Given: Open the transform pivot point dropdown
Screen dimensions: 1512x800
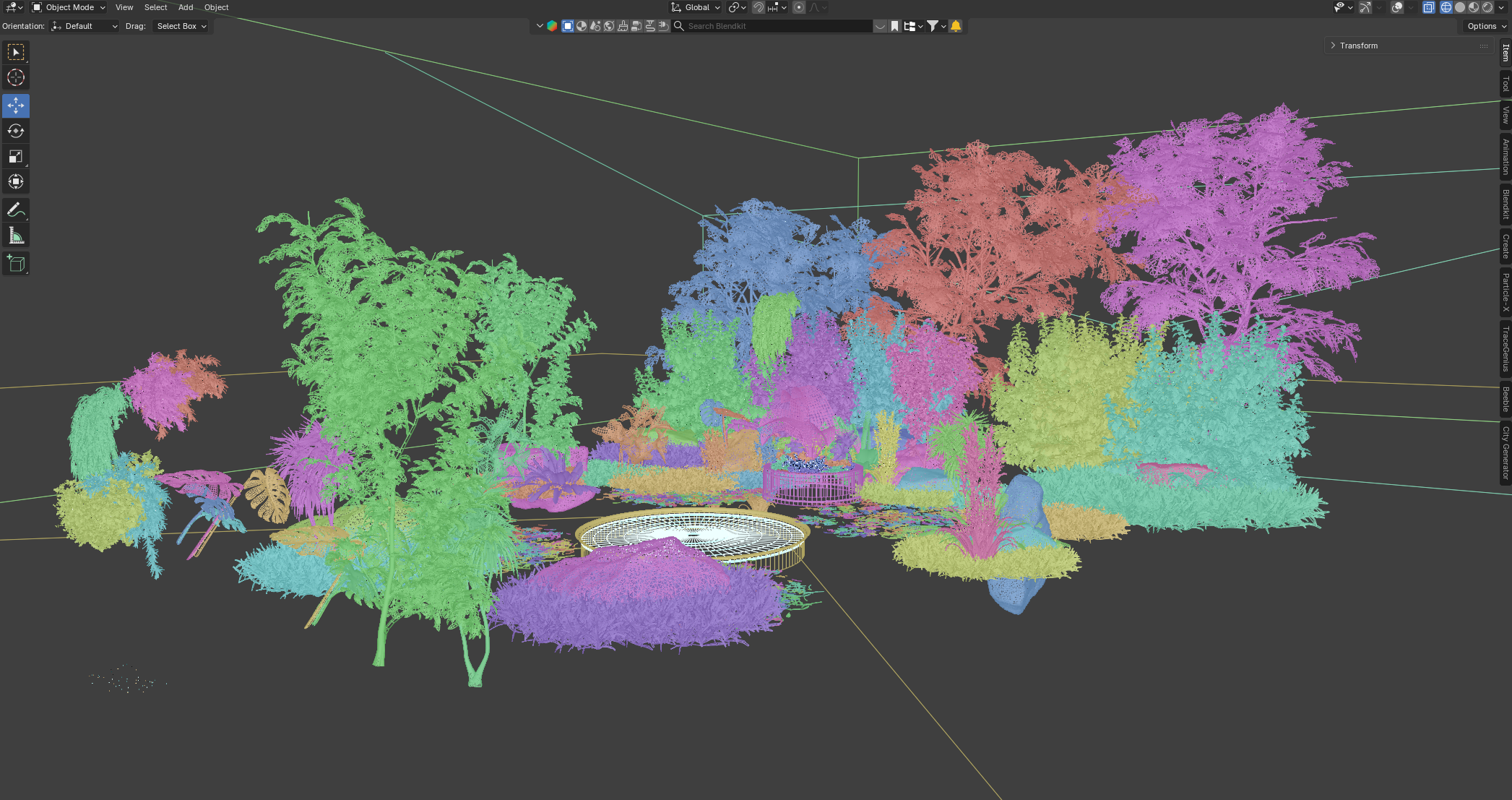Looking at the screenshot, I should pos(737,7).
